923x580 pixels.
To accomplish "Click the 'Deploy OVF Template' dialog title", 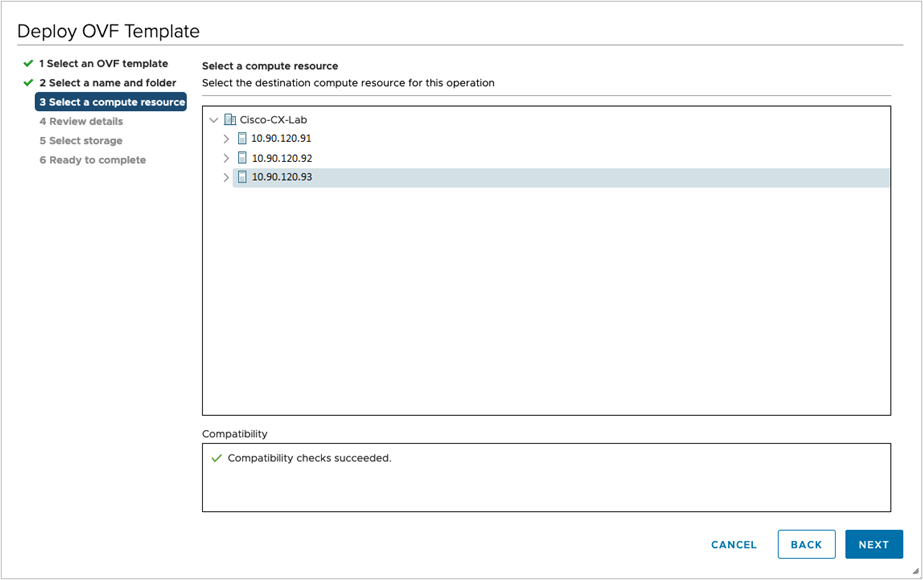I will point(108,31).
